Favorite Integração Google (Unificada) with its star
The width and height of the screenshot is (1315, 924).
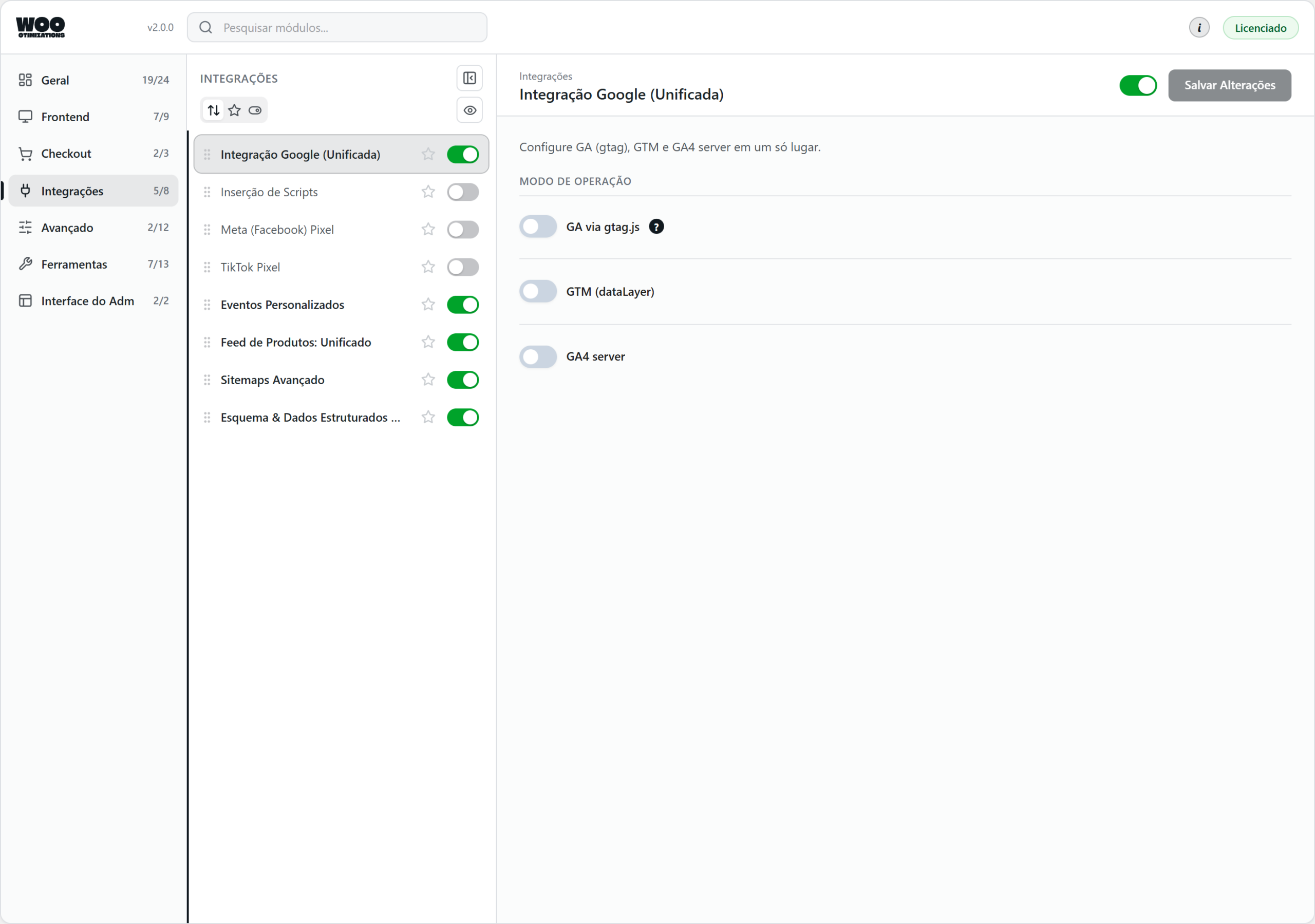coord(428,154)
